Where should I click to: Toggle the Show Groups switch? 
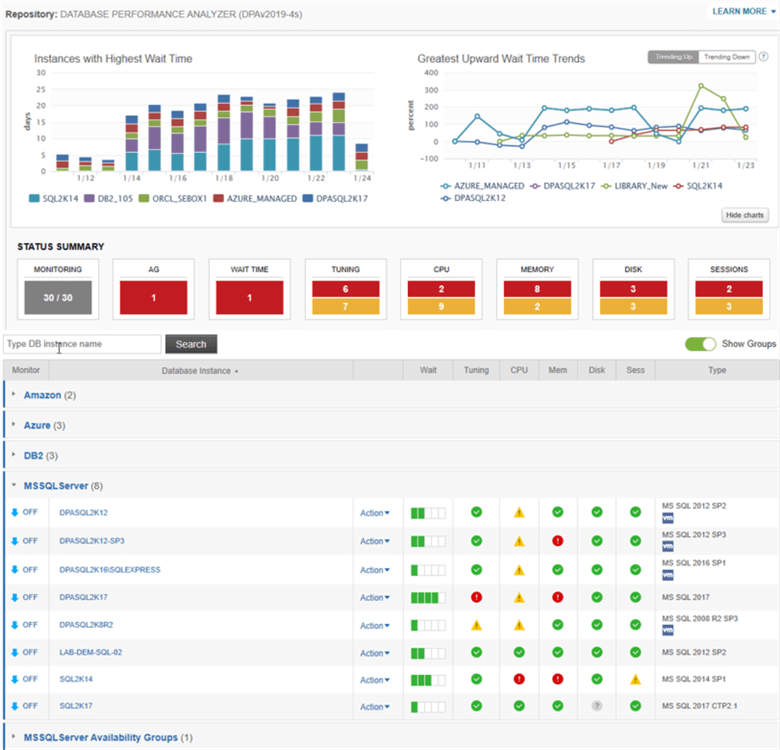click(700, 344)
